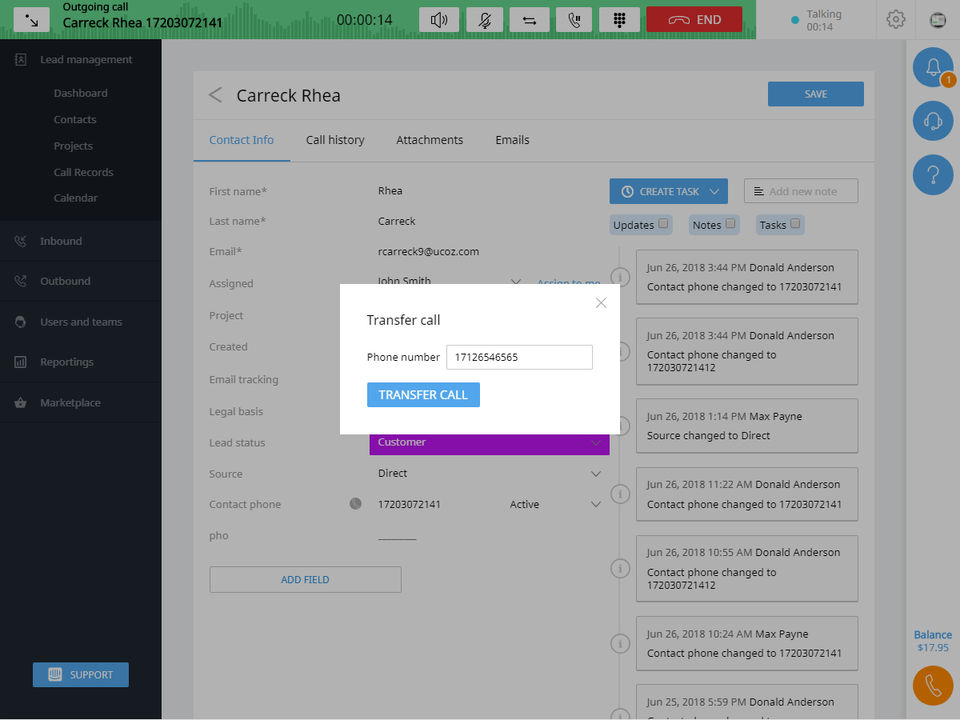The image size is (960, 720).
Task: Check the Notes filter checkbox
Action: coord(730,223)
